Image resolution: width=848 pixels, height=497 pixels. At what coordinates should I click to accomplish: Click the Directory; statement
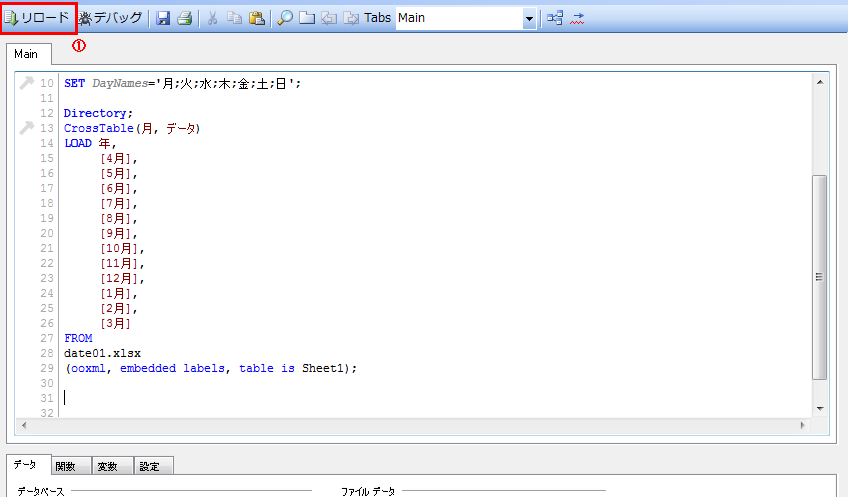(x=98, y=113)
